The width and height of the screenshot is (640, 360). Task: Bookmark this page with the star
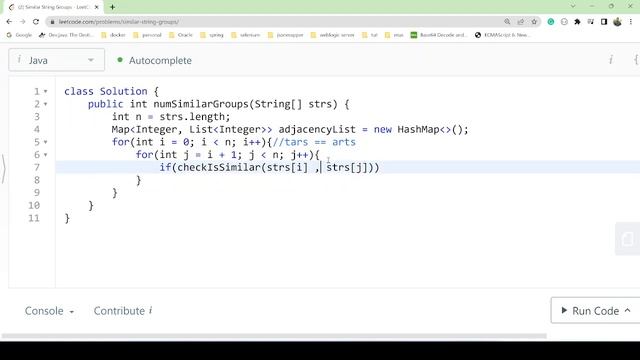(534, 22)
